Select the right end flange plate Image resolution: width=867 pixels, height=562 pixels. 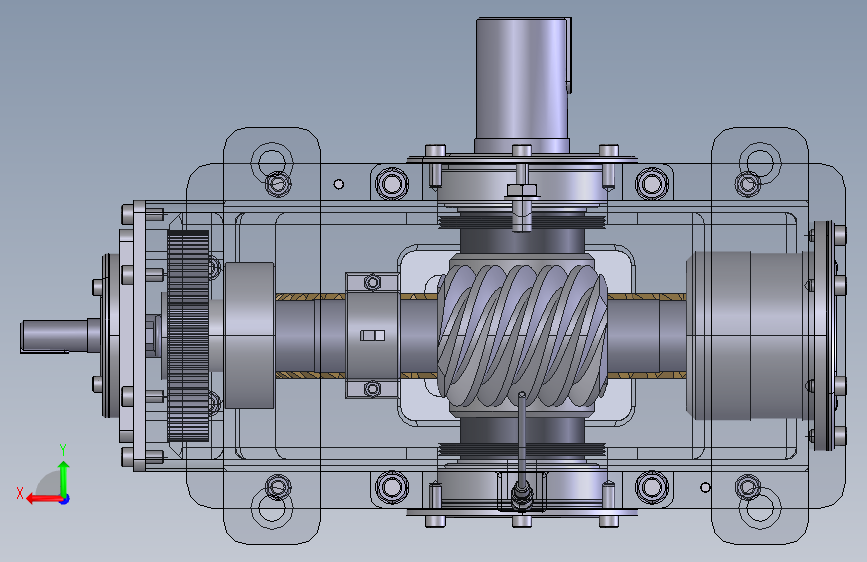point(823,336)
